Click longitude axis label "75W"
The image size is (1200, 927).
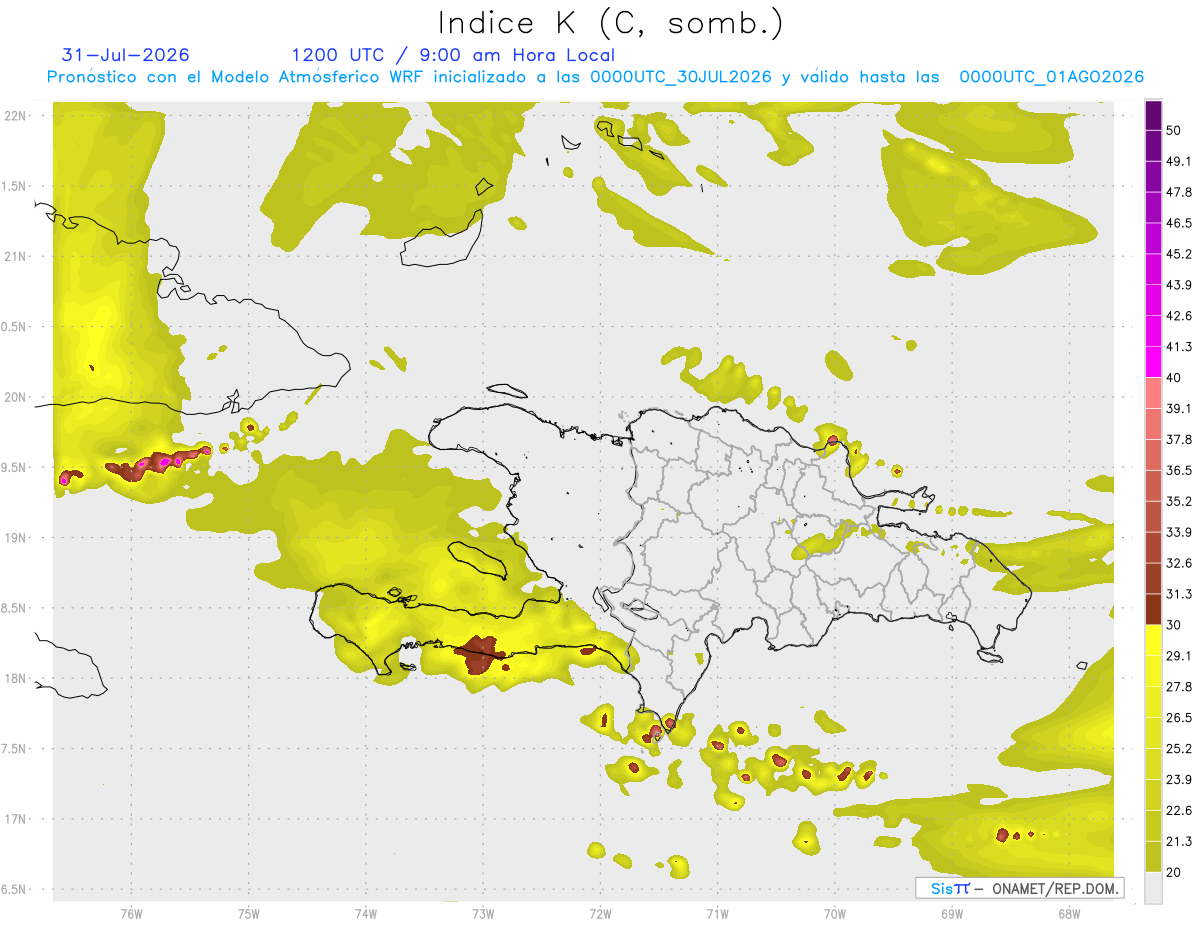(x=248, y=913)
